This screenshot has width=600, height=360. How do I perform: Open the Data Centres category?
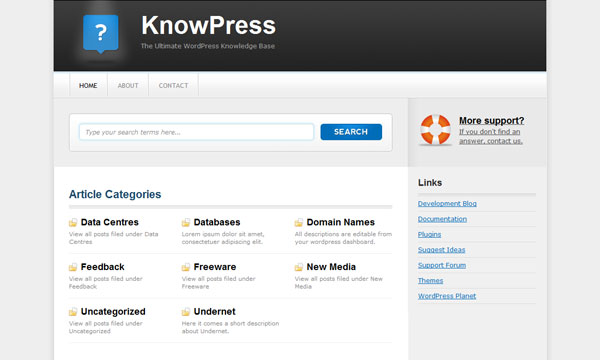pos(109,222)
